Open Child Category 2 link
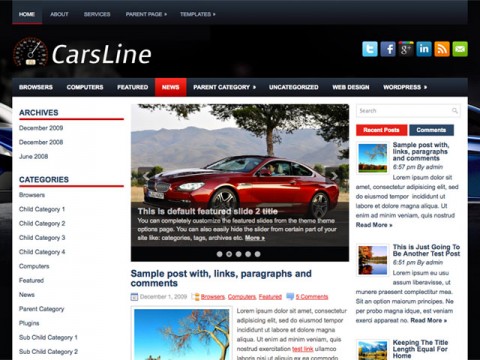The height and width of the screenshot is (360, 480). (42, 224)
